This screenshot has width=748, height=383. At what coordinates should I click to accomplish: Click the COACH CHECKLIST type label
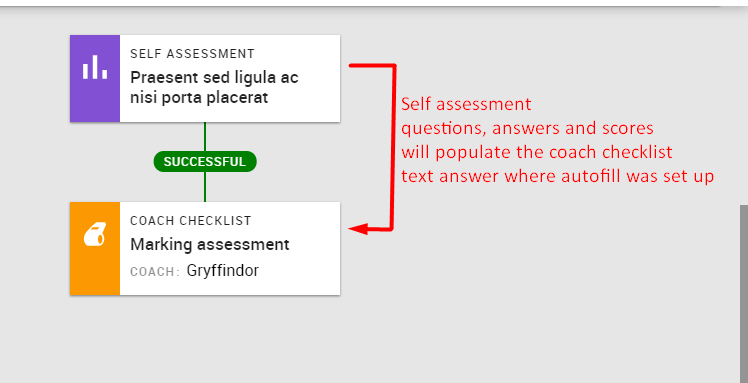click(x=191, y=221)
